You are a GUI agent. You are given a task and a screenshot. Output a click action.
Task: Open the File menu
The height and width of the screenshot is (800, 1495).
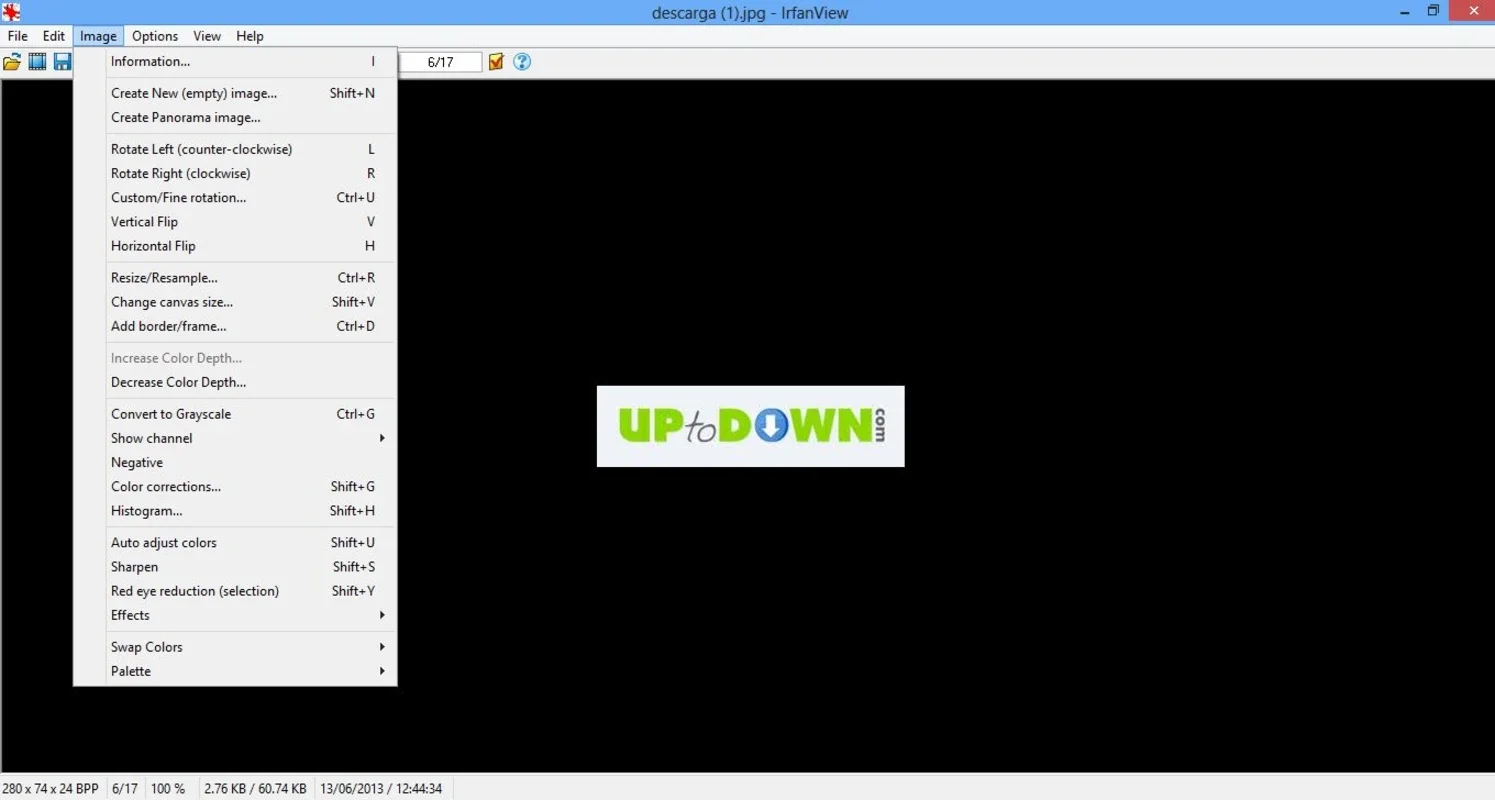click(18, 36)
